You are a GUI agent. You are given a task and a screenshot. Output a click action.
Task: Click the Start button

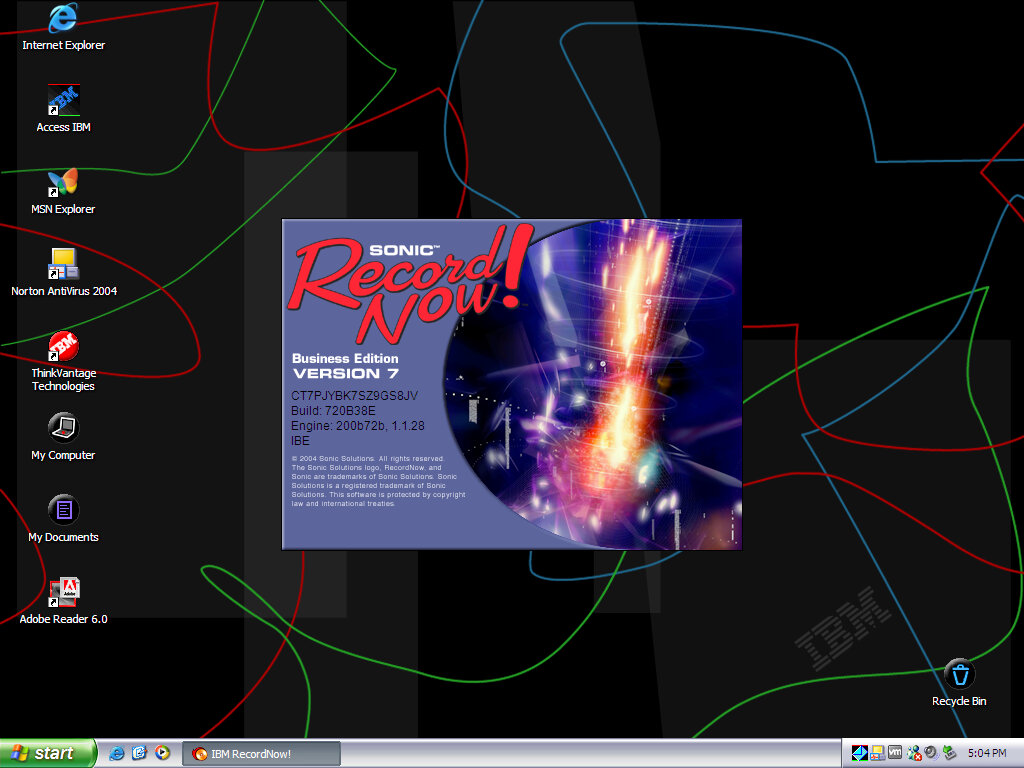(x=48, y=753)
